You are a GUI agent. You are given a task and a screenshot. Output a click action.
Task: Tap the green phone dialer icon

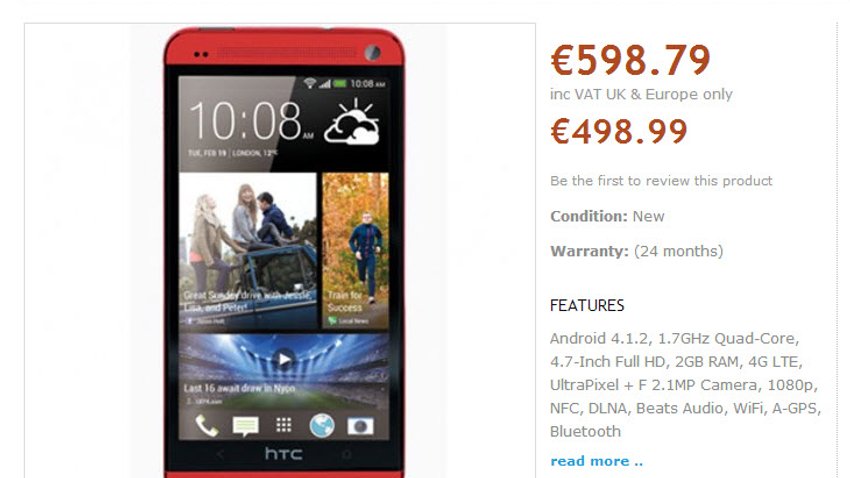[x=207, y=427]
